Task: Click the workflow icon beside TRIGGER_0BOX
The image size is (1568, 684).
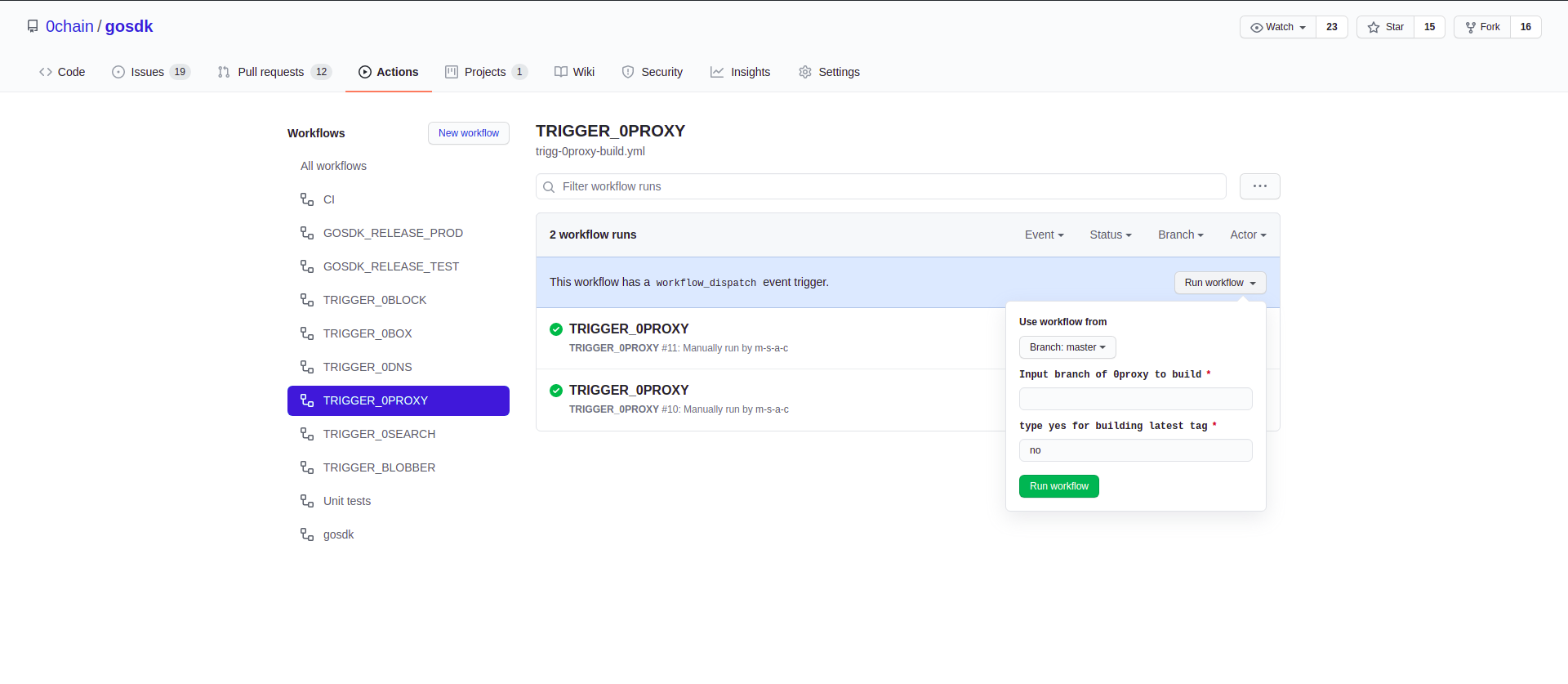Action: pos(307,333)
